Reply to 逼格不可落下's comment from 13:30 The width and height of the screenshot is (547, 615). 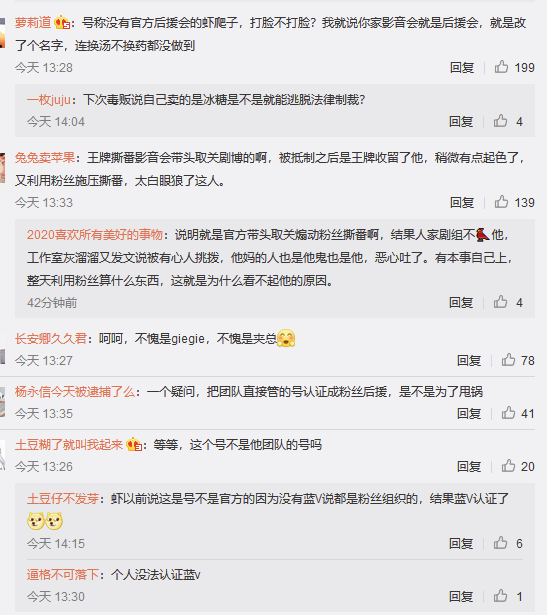point(461,597)
